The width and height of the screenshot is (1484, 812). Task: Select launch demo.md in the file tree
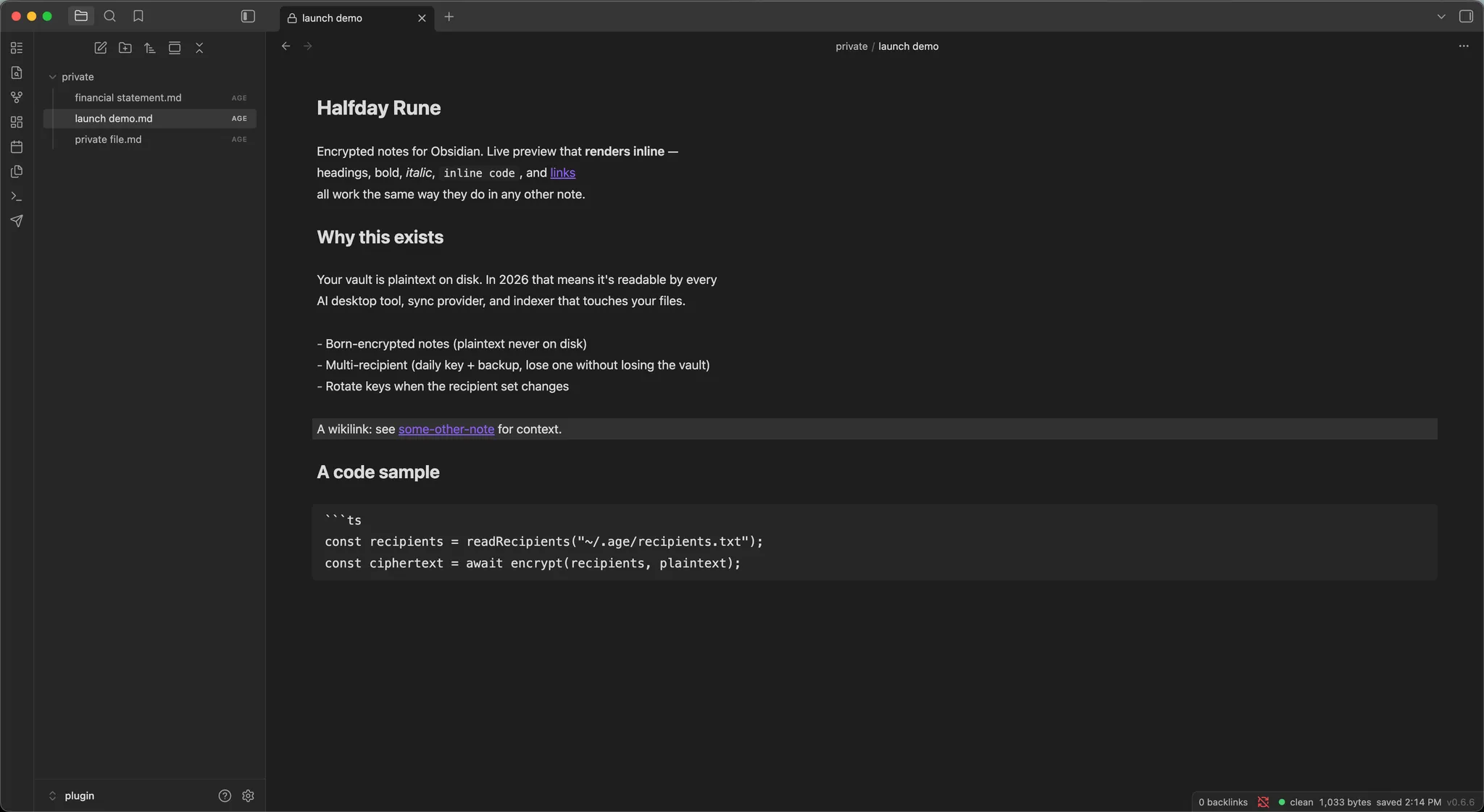150,119
